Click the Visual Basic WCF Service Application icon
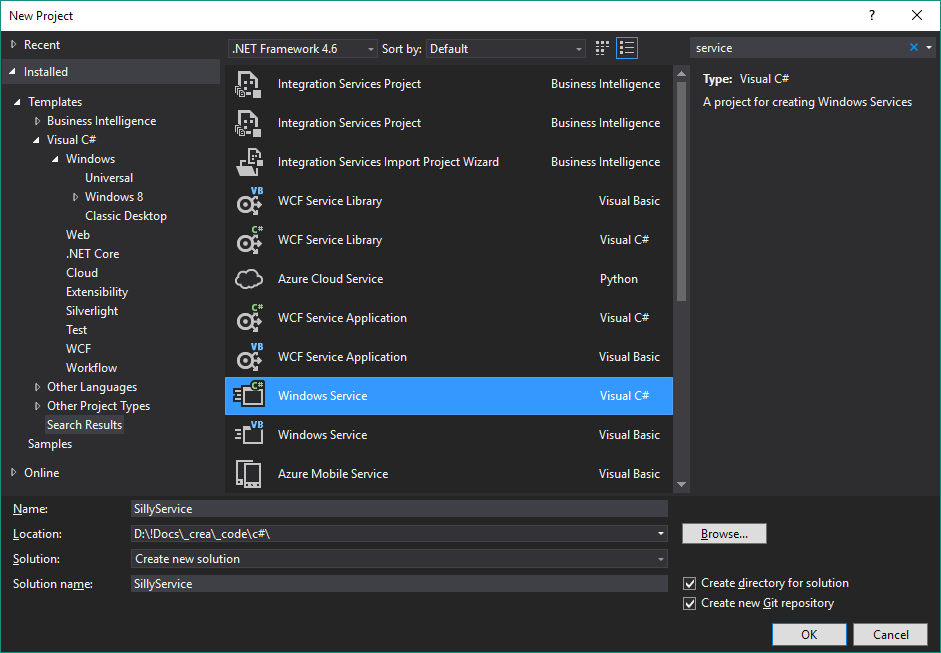941x653 pixels. [248, 357]
